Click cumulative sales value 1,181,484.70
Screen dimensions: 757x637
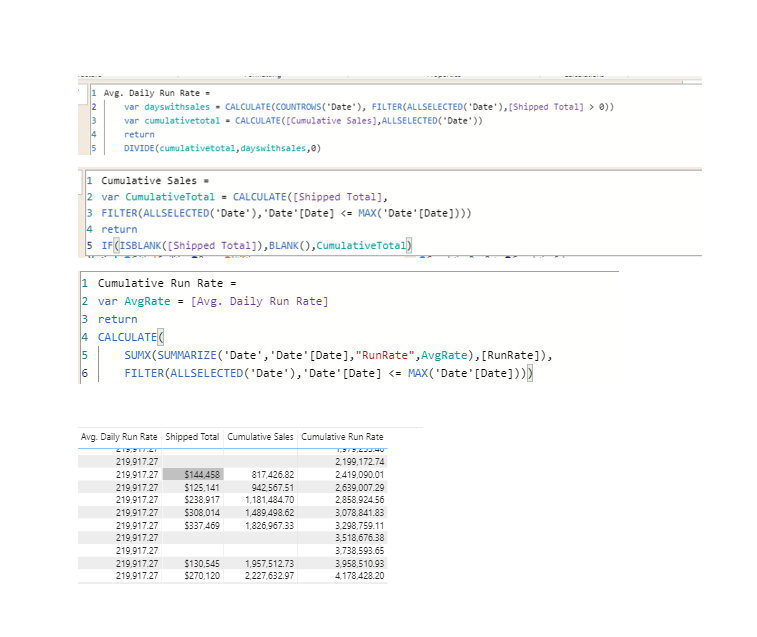coord(269,500)
